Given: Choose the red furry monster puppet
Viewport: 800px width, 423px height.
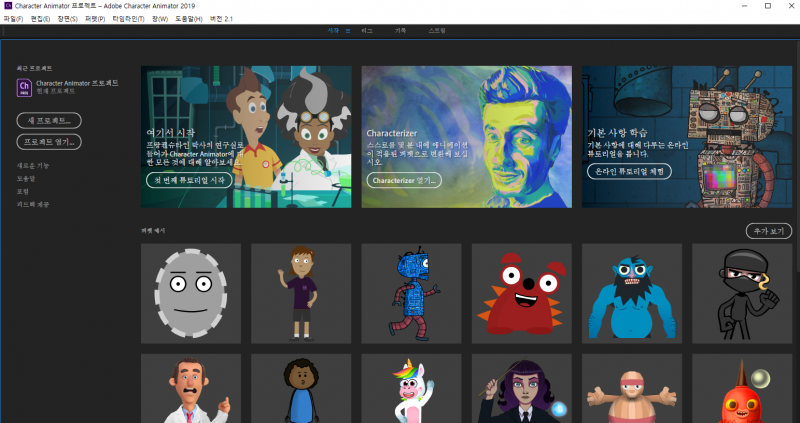Looking at the screenshot, I should [x=521, y=293].
